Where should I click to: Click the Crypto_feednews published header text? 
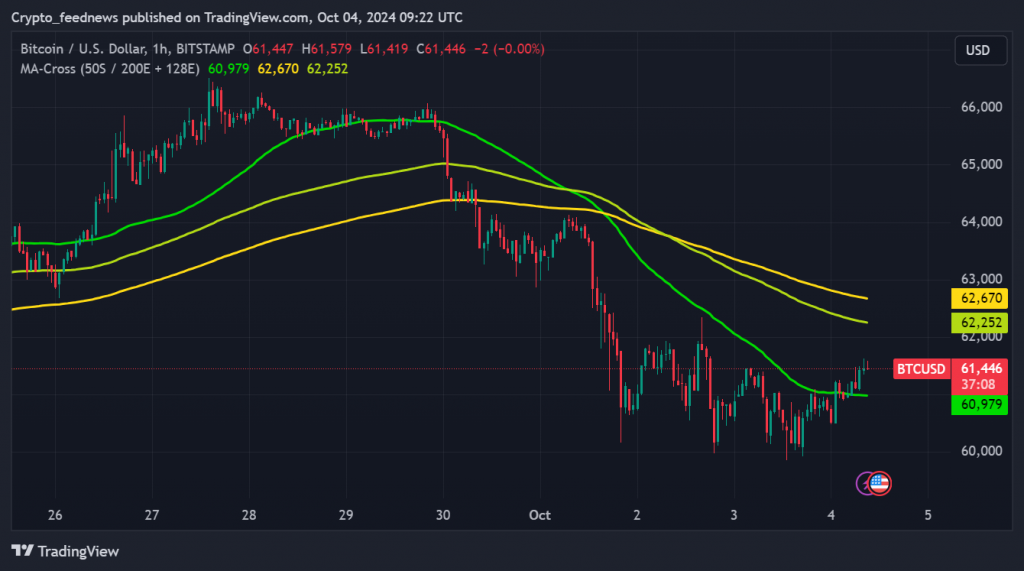click(x=237, y=17)
